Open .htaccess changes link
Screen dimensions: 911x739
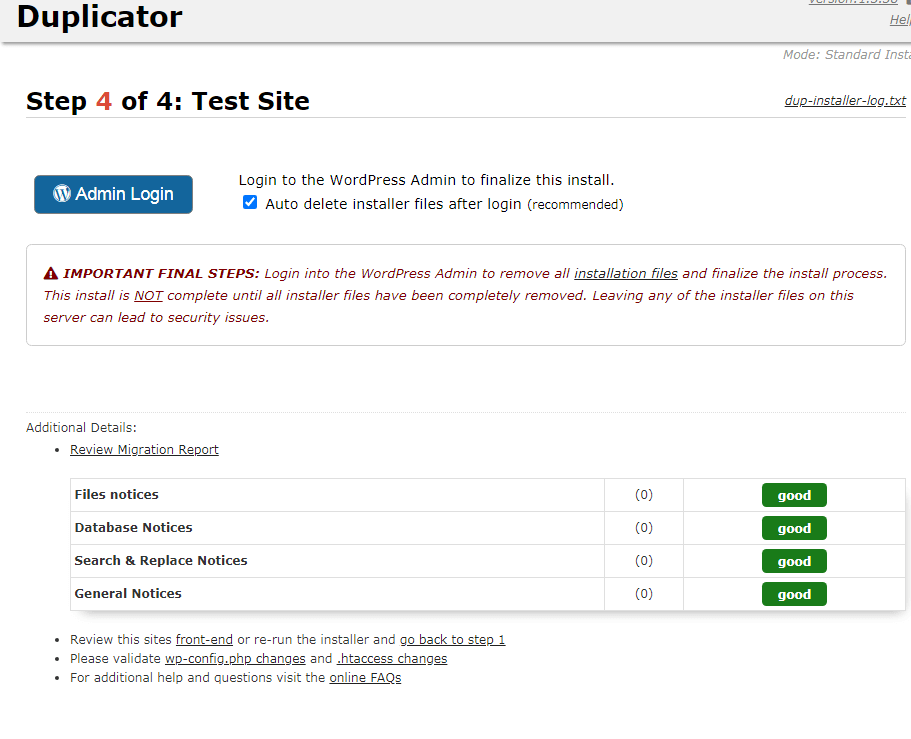(392, 659)
